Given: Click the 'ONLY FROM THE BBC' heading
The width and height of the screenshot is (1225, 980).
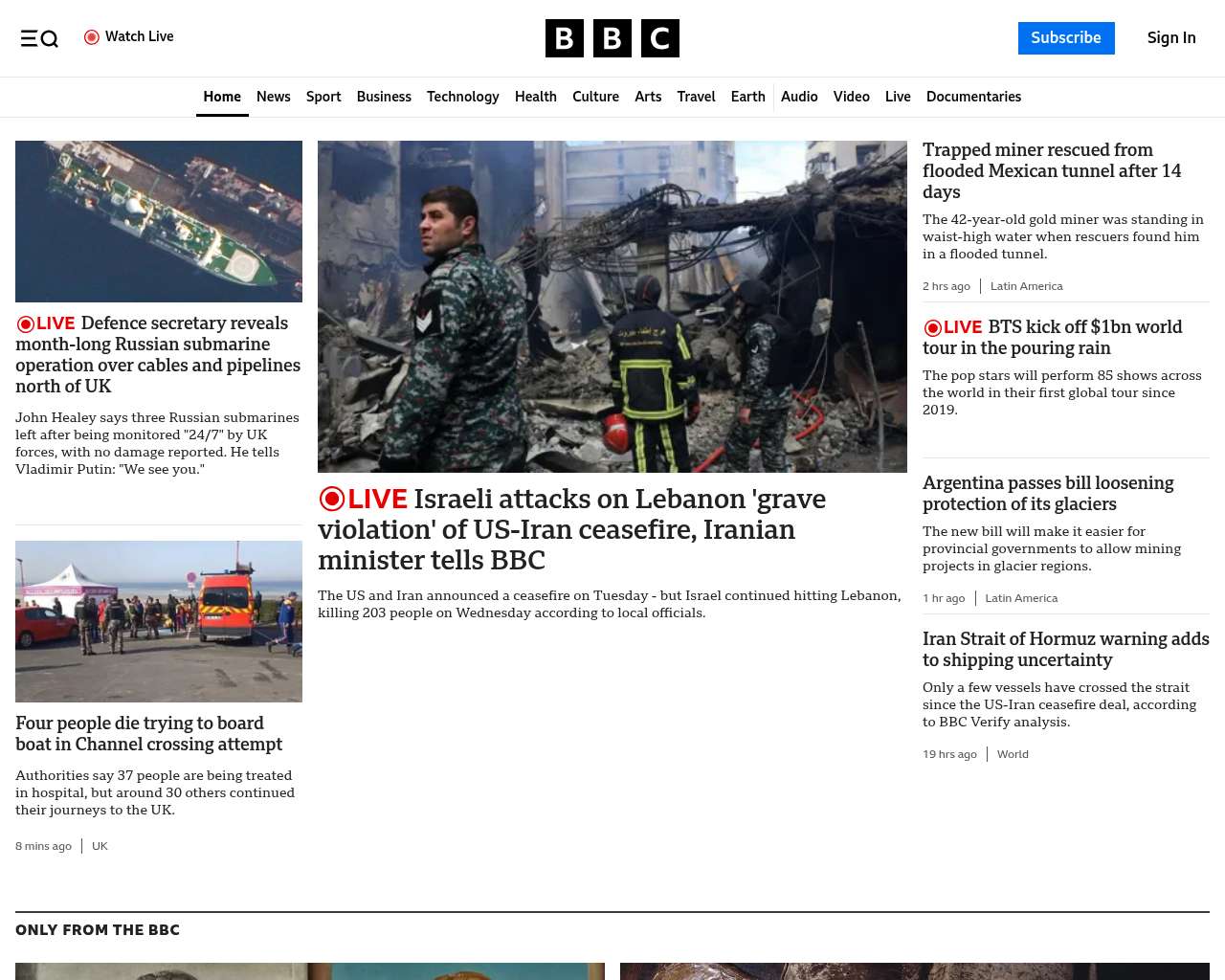Looking at the screenshot, I should click(x=98, y=930).
